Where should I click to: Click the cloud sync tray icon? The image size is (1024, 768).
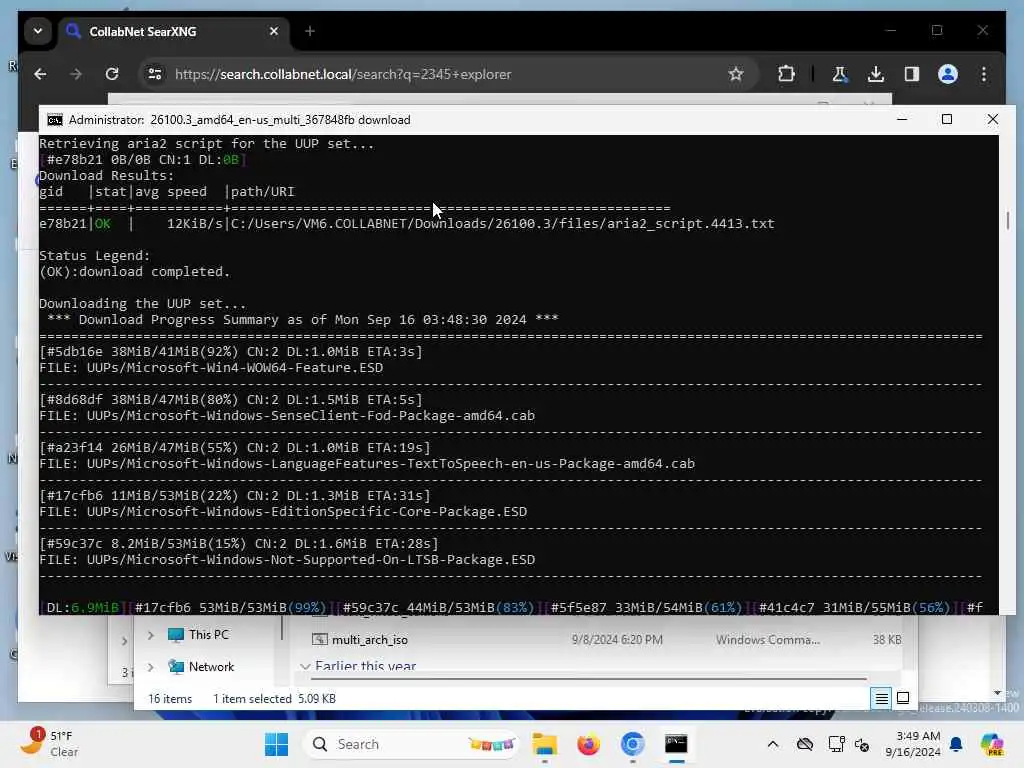click(805, 744)
